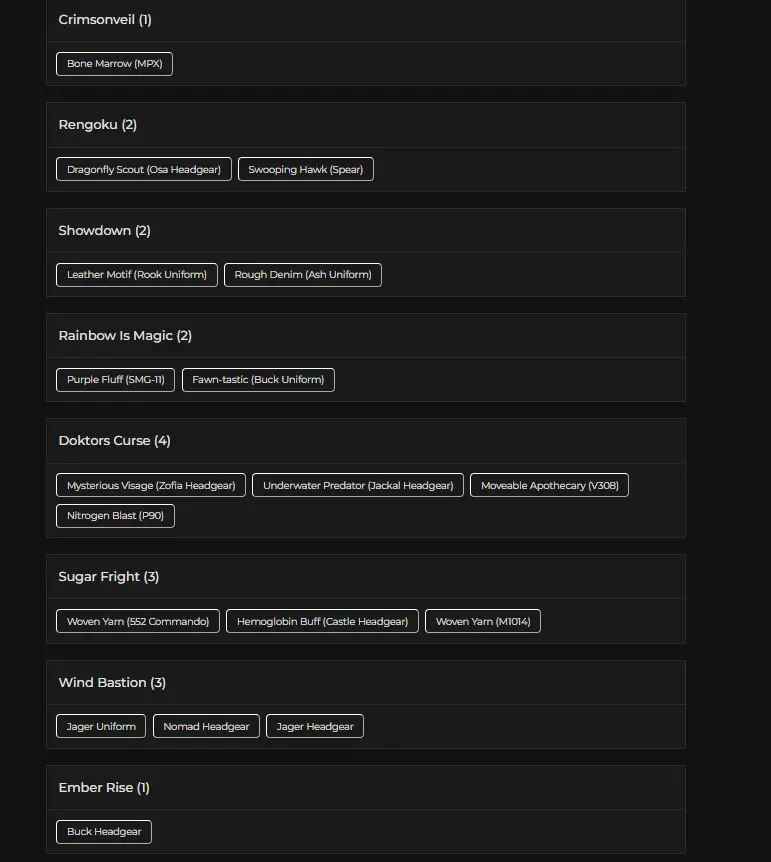Click the Jager Uniform tag

click(101, 726)
